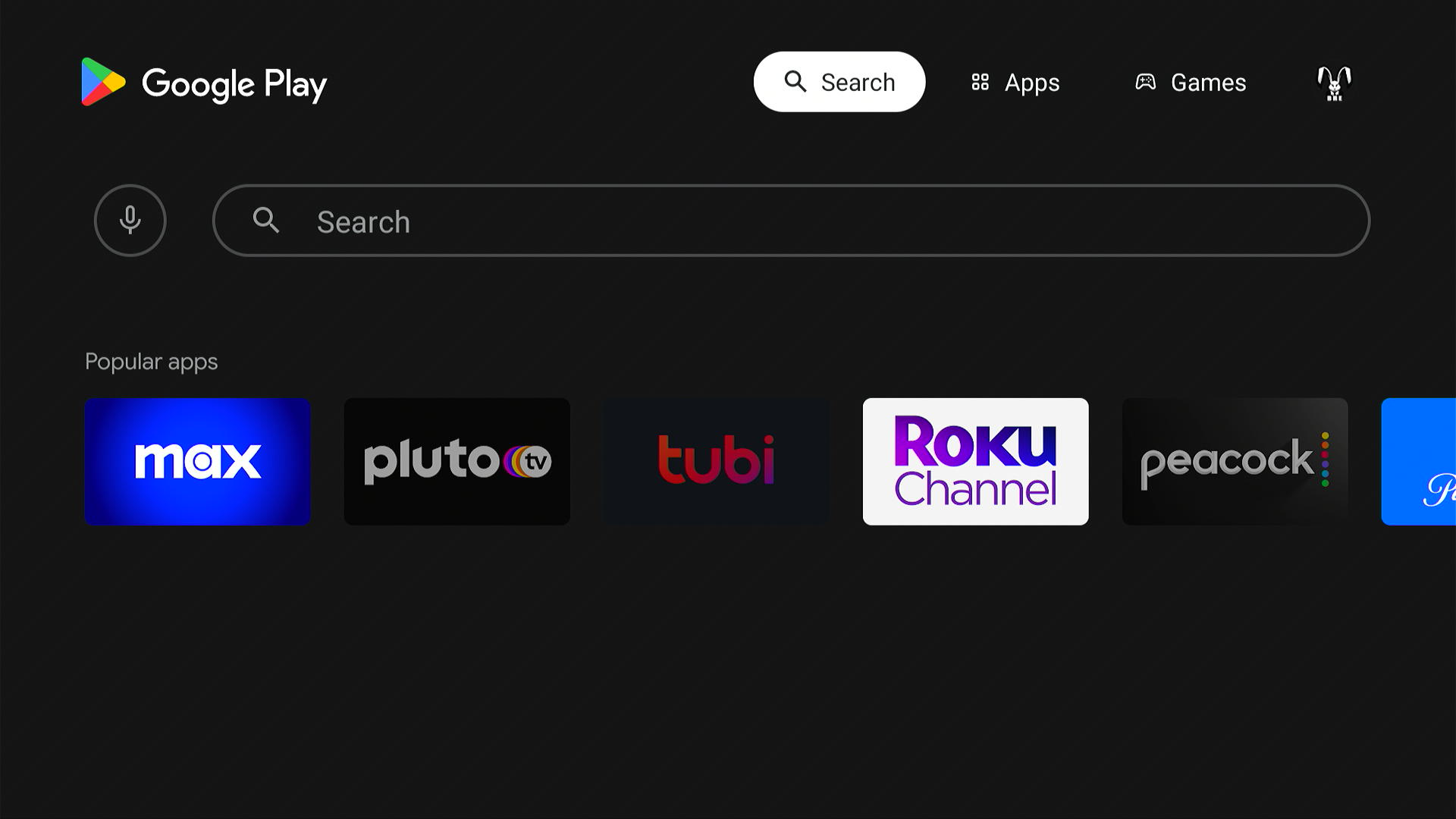Select the Peacock app tile

click(1235, 461)
